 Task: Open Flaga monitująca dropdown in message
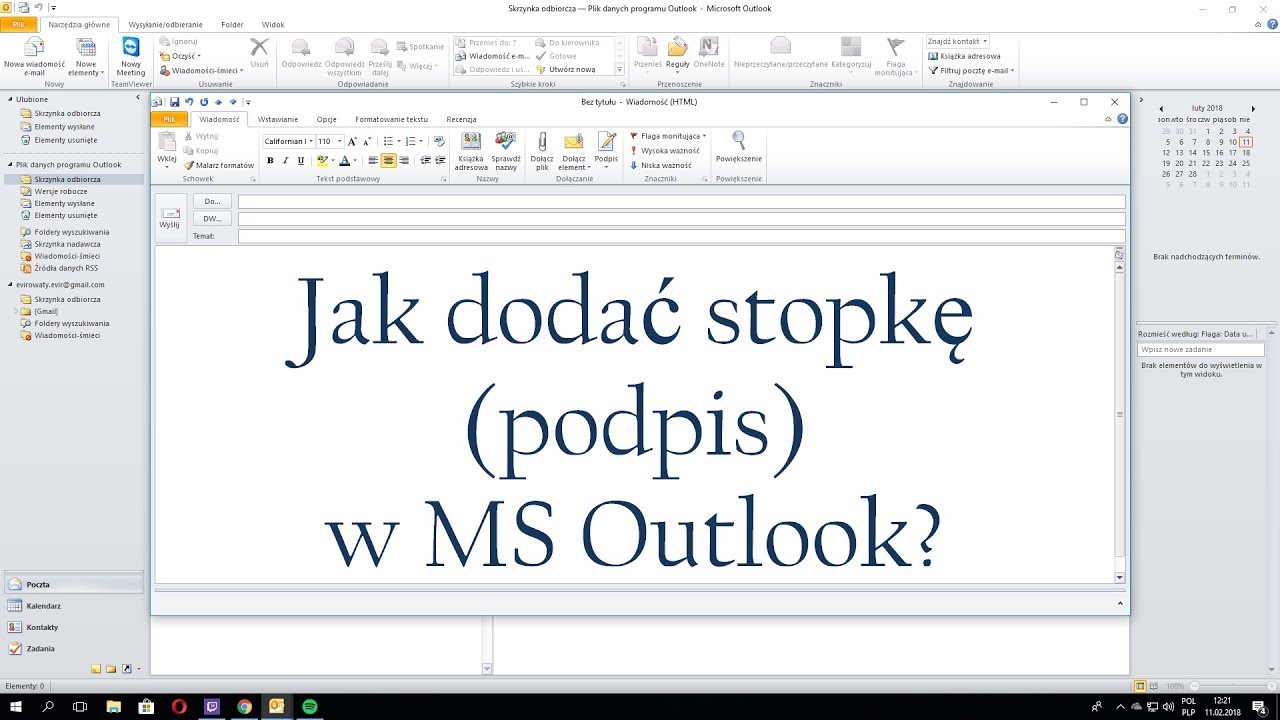(668, 135)
